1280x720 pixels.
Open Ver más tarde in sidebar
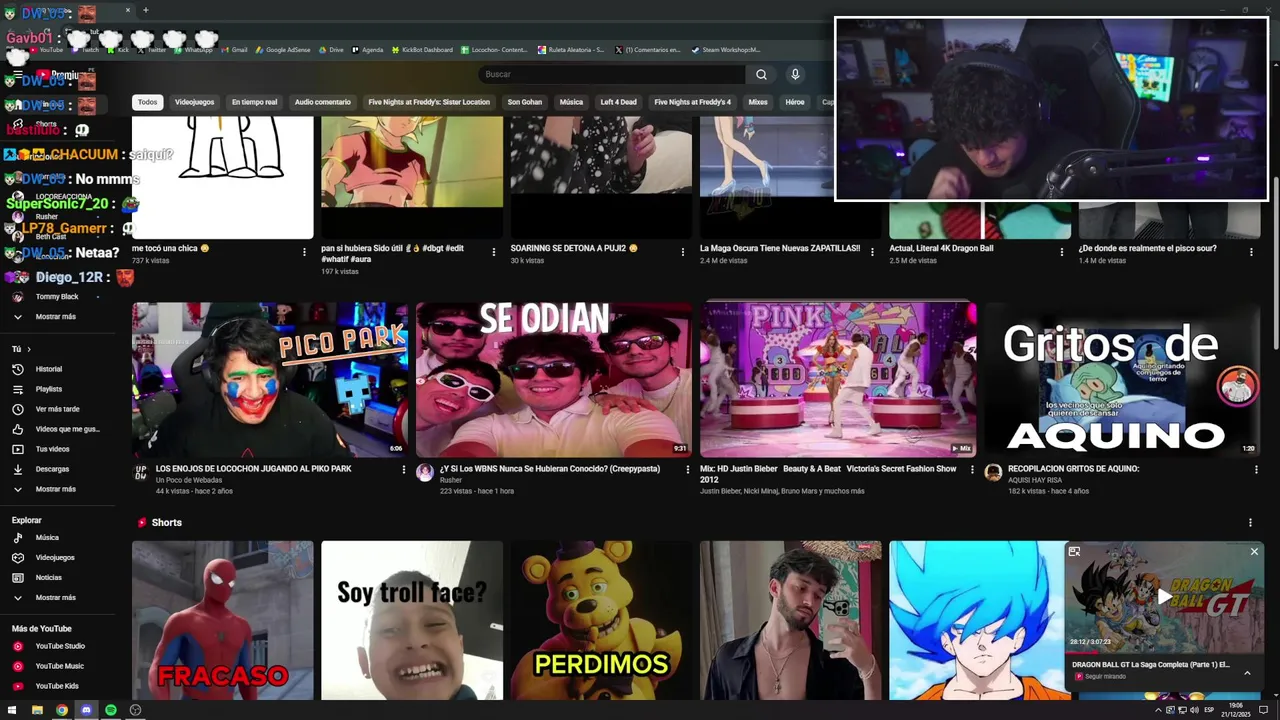[x=57, y=409]
